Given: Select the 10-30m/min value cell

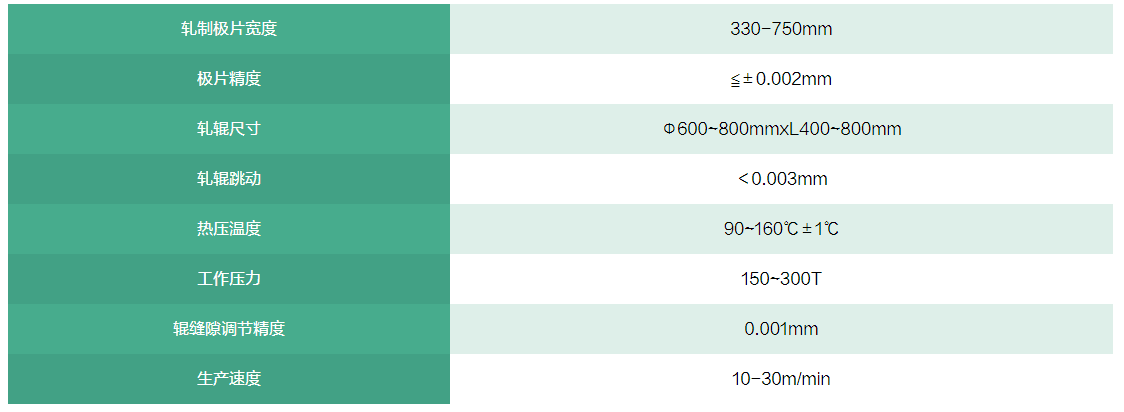Looking at the screenshot, I should (781, 378).
